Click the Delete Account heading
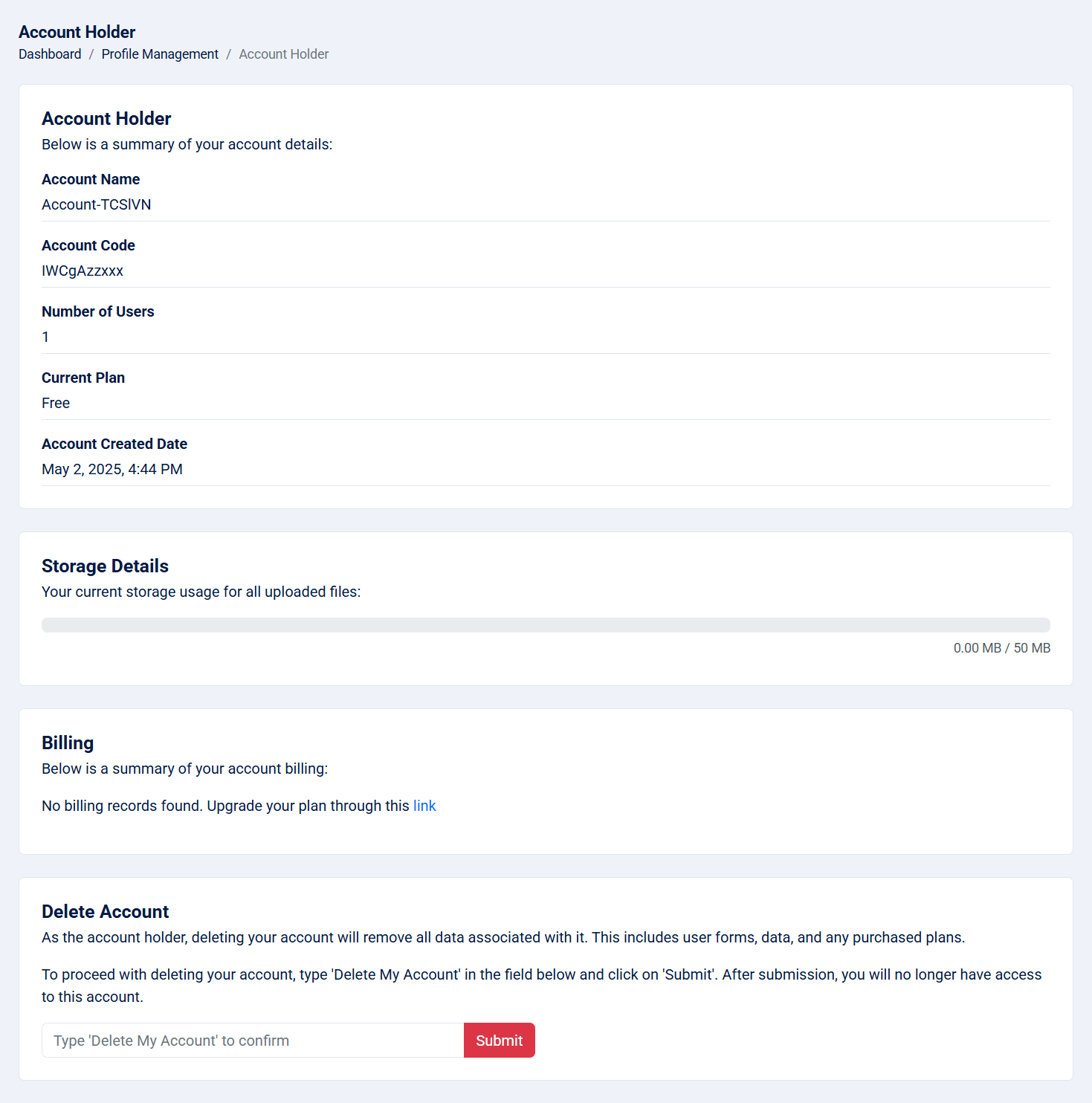Viewport: 1092px width, 1103px height. pos(105,912)
